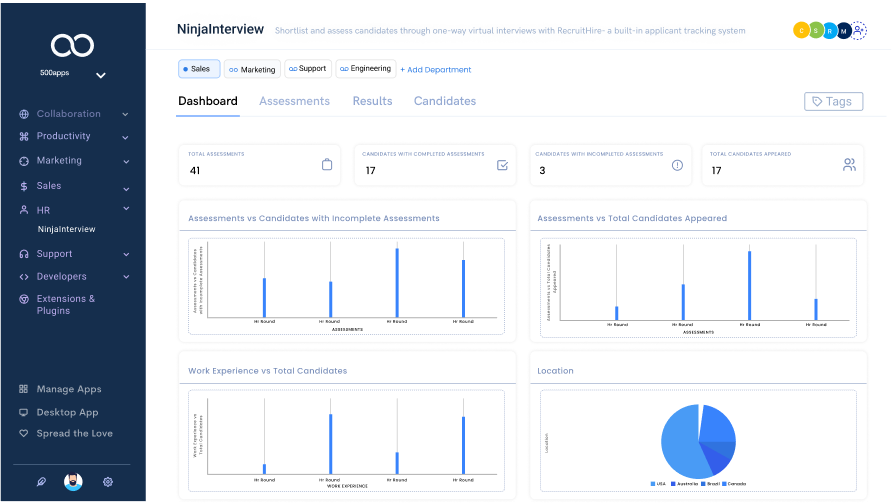Open NinjaInterview under HR
Image resolution: width=892 pixels, height=504 pixels.
click(67, 229)
